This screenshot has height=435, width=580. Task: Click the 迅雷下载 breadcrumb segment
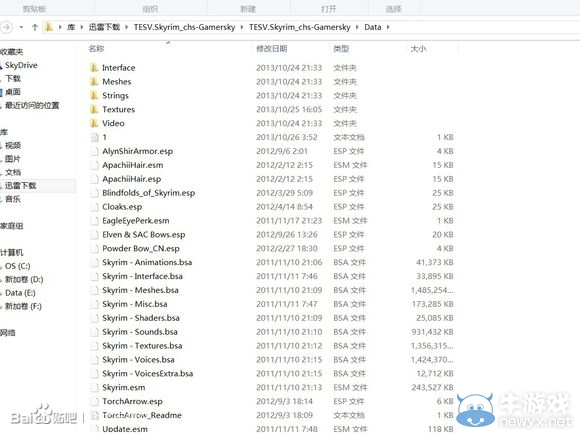click(x=104, y=27)
